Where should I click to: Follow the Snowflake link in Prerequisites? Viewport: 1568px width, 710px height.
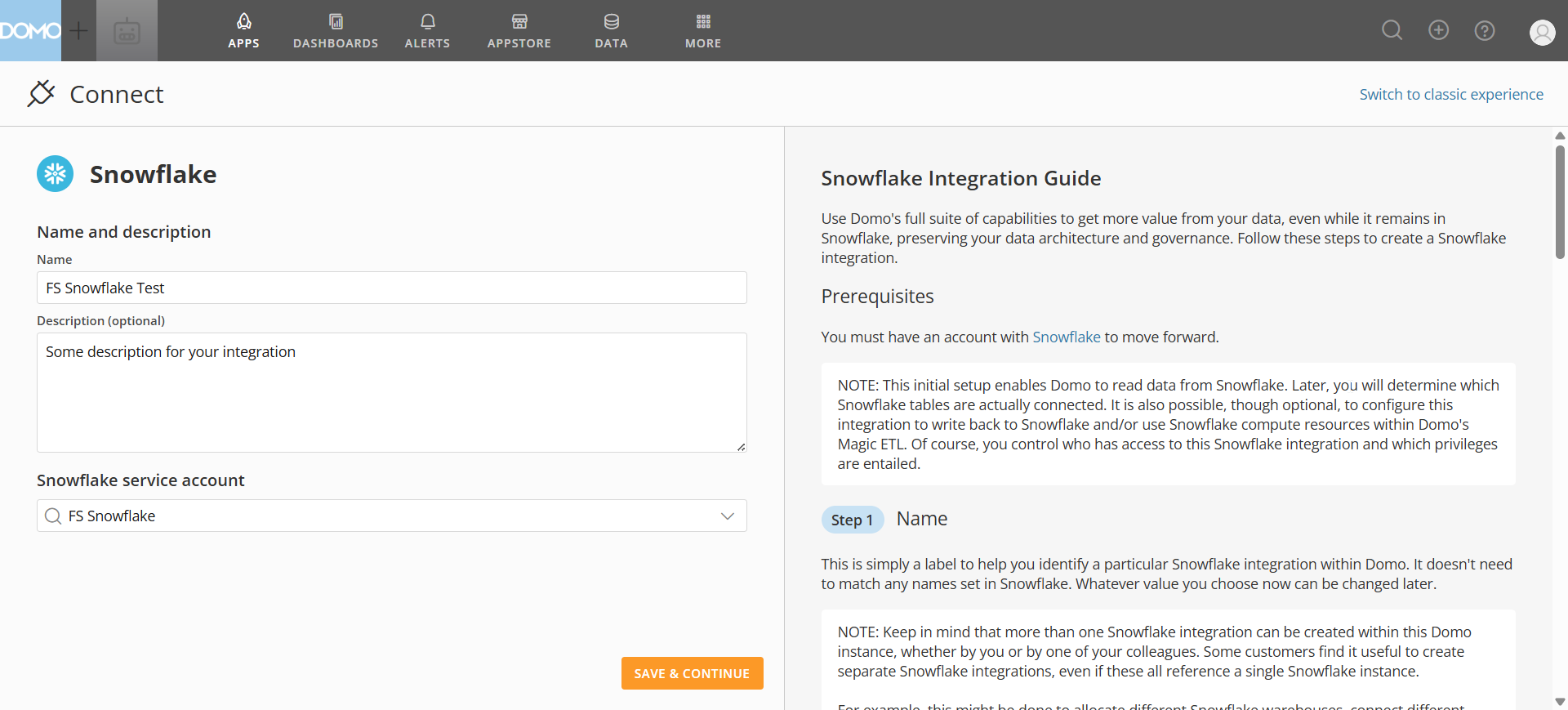(x=1066, y=337)
